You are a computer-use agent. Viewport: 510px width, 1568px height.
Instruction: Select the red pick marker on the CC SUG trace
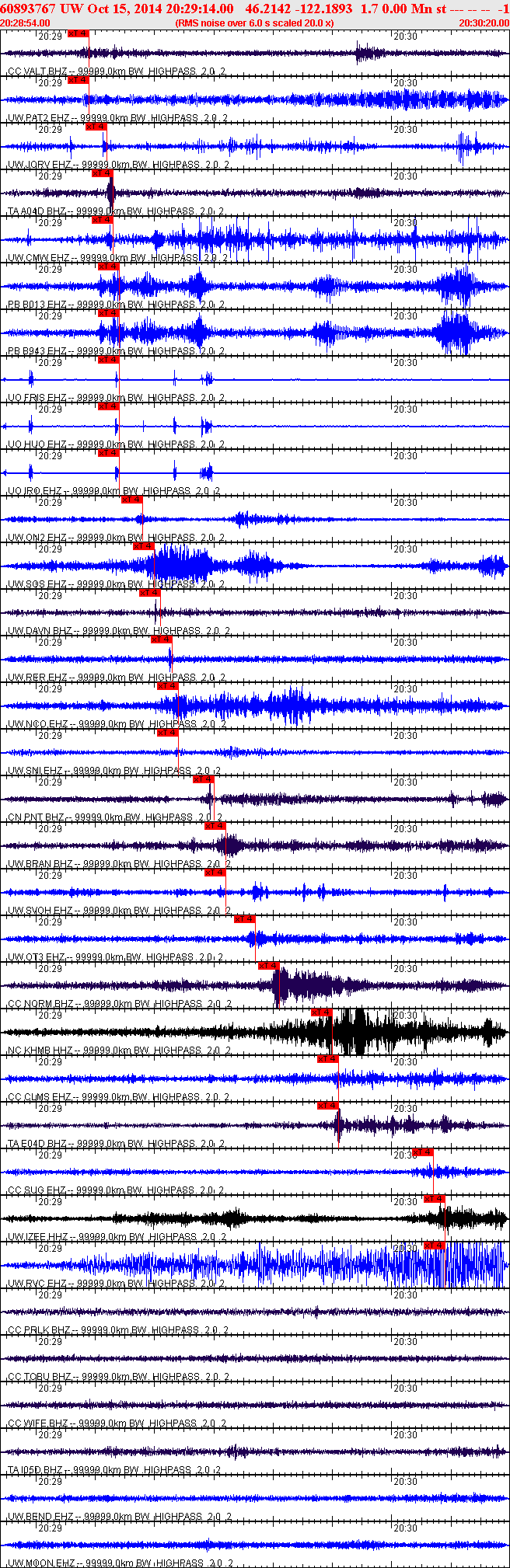pyautogui.click(x=422, y=1152)
